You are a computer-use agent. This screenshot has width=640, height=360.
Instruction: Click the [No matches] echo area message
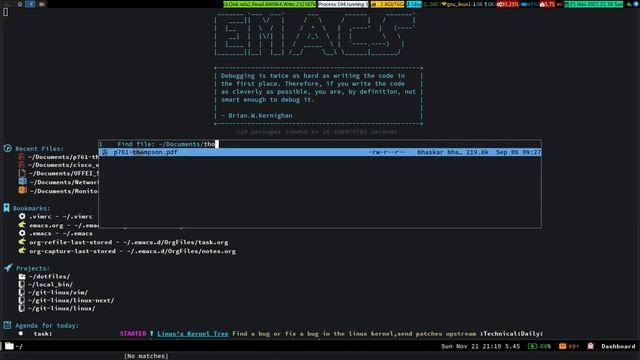[146, 356]
